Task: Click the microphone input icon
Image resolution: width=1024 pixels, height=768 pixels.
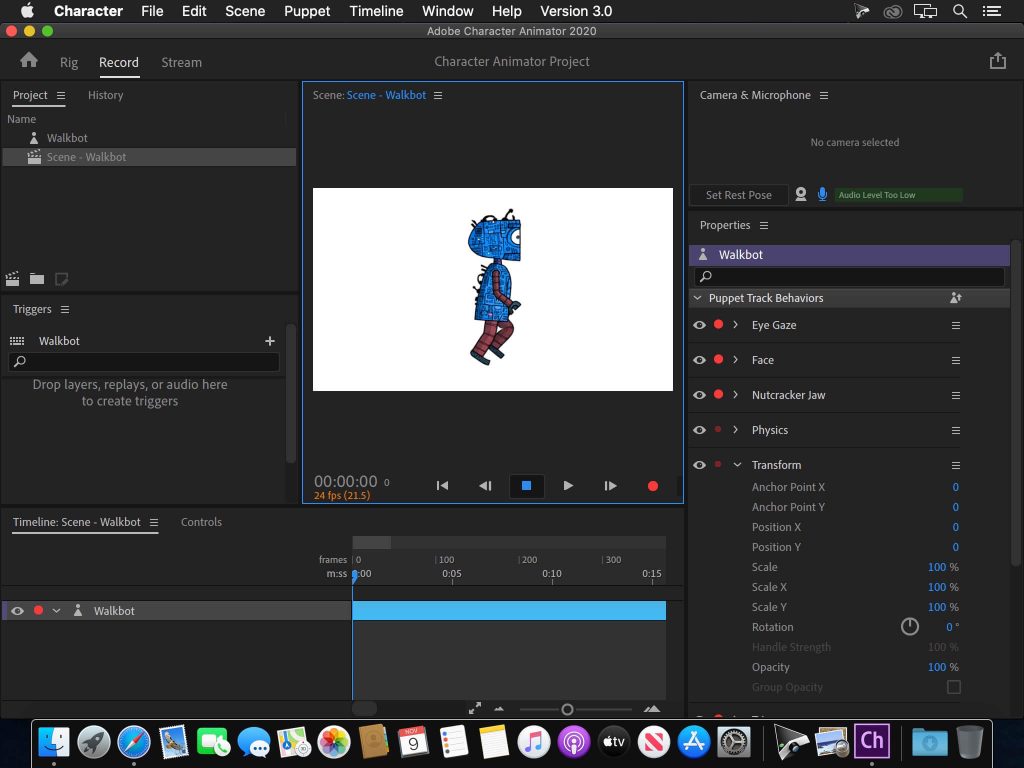Action: [x=822, y=194]
